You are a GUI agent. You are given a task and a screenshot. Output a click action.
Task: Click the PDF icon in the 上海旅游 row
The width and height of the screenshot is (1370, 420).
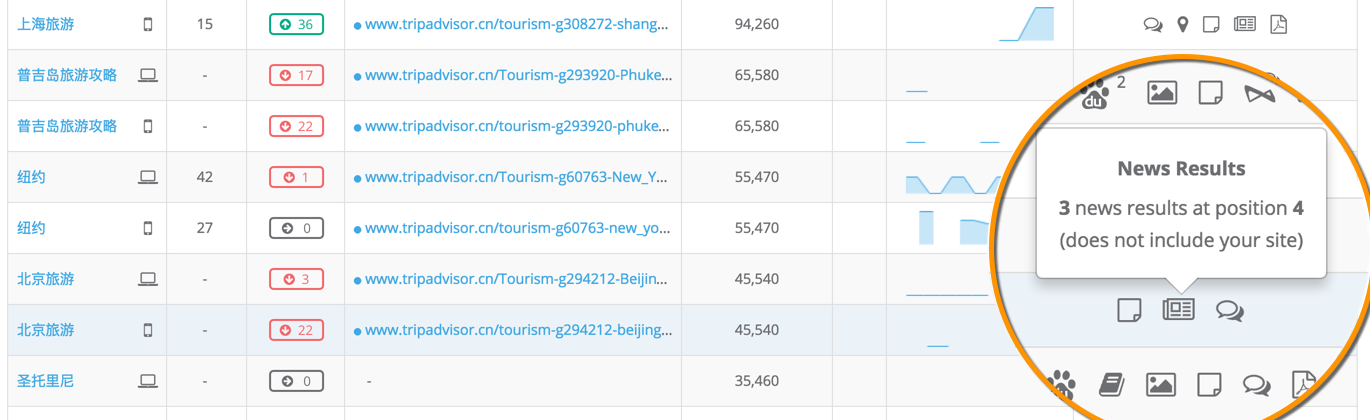1278,24
